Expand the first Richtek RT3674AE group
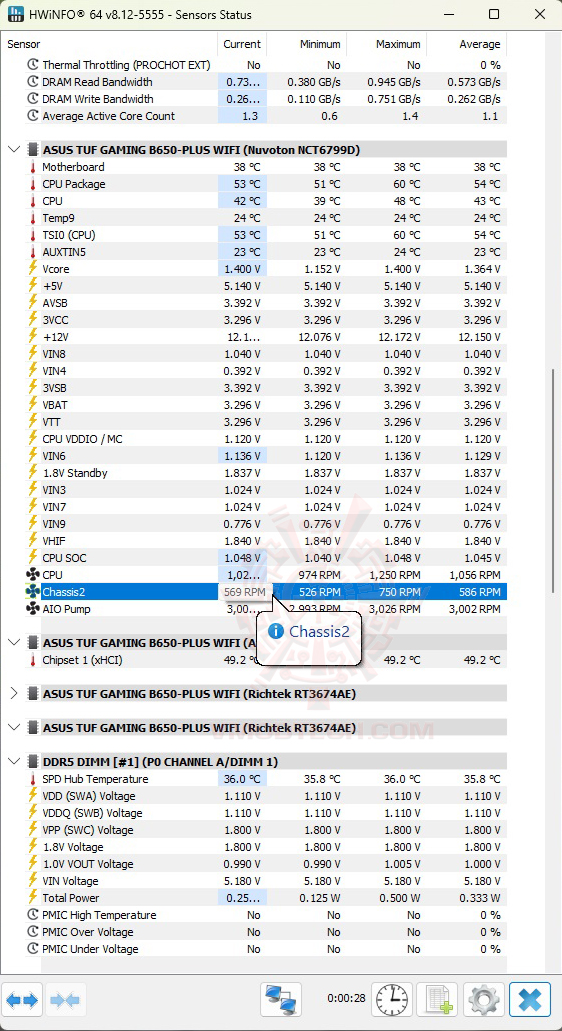 click(14, 693)
